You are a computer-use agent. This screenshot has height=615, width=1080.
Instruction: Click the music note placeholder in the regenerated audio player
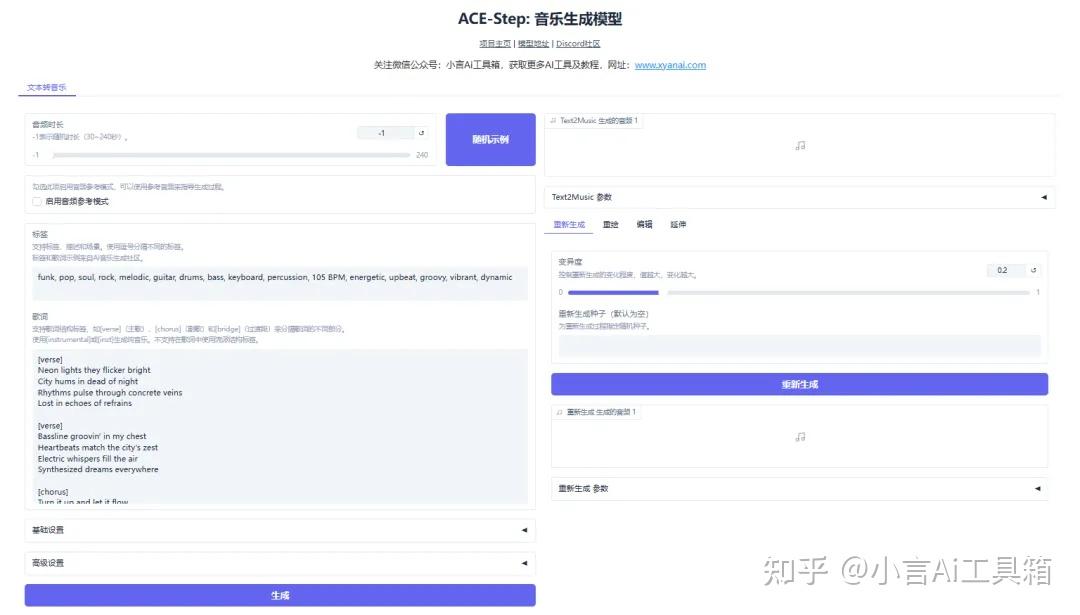pos(800,437)
